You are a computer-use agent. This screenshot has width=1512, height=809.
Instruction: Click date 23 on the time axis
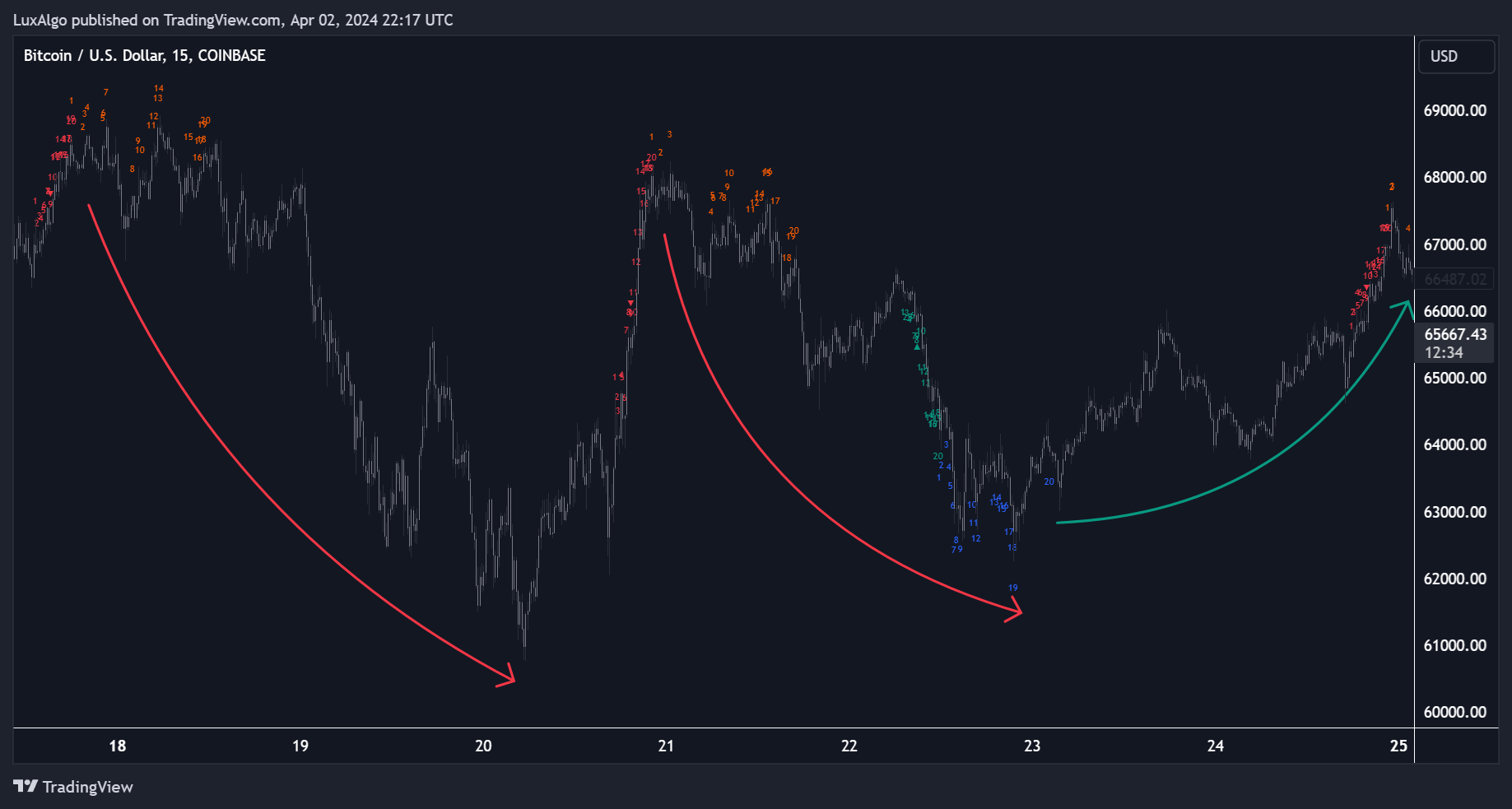1032,746
